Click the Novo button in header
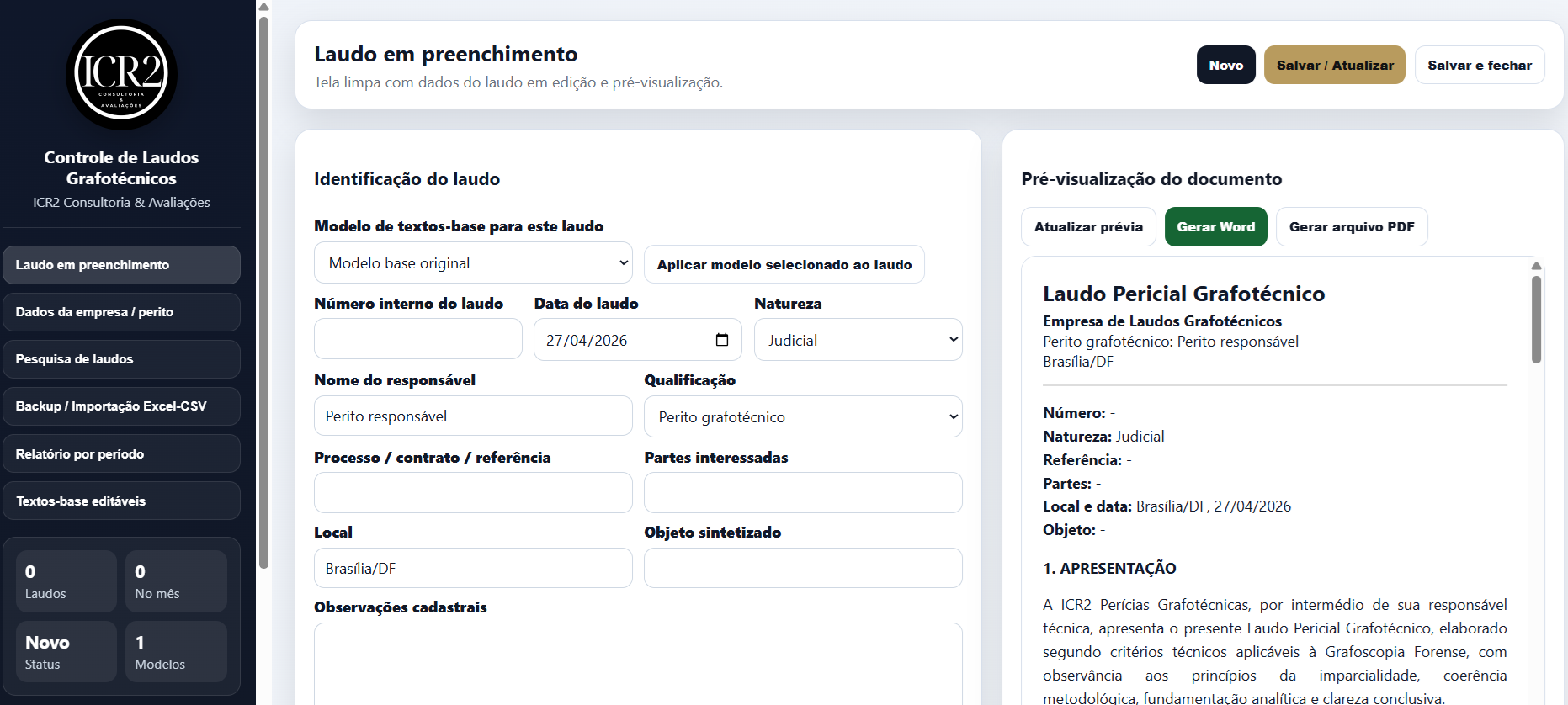 (x=1225, y=66)
